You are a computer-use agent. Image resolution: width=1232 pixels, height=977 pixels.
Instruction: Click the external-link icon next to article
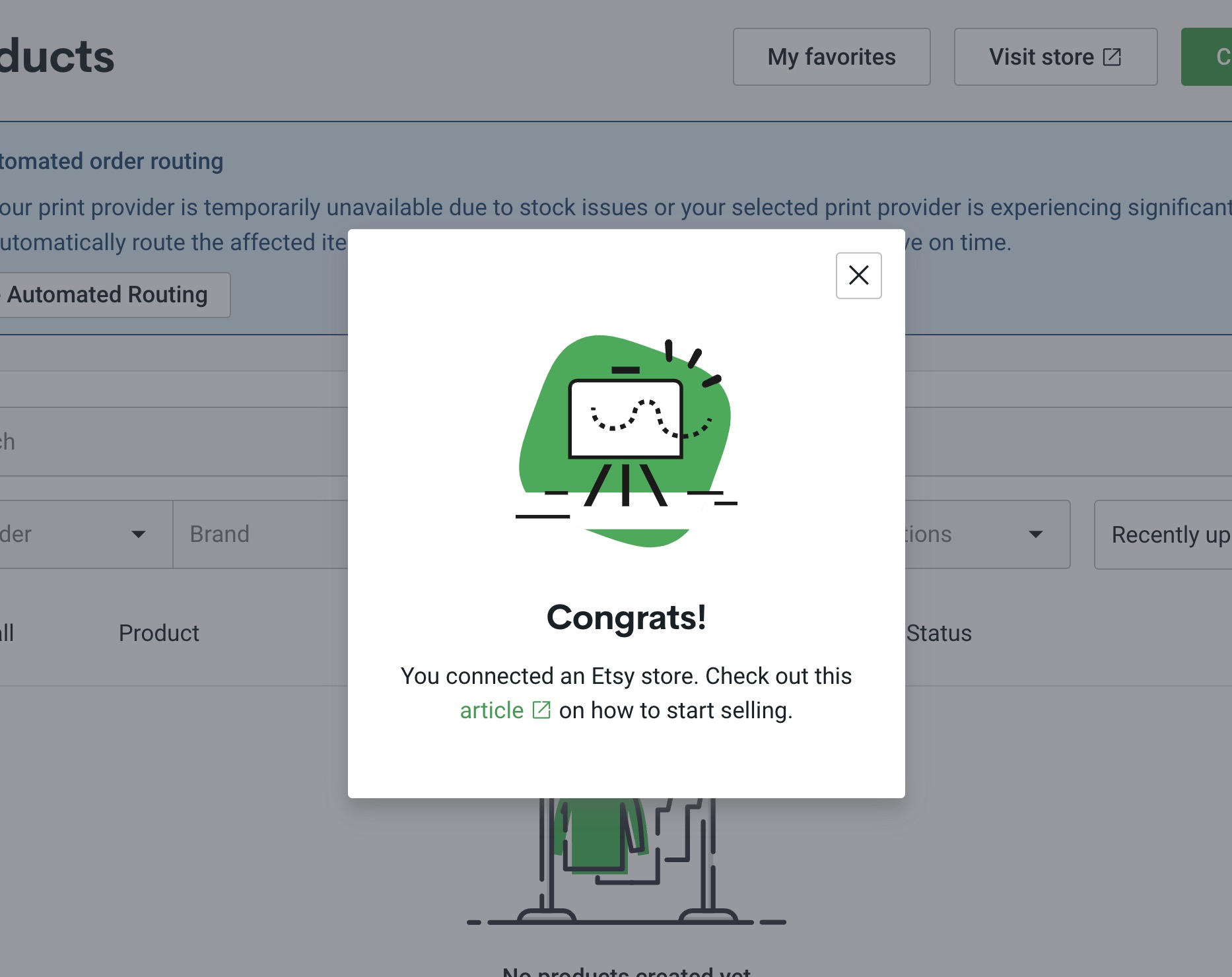tap(541, 710)
